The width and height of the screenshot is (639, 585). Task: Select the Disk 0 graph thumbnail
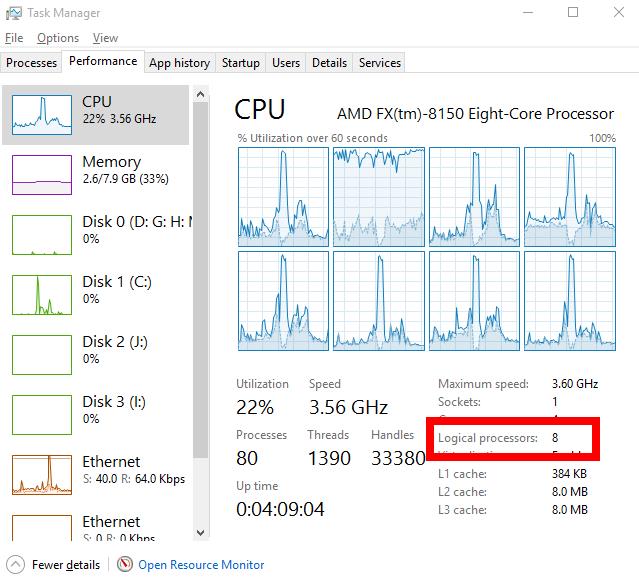point(42,234)
